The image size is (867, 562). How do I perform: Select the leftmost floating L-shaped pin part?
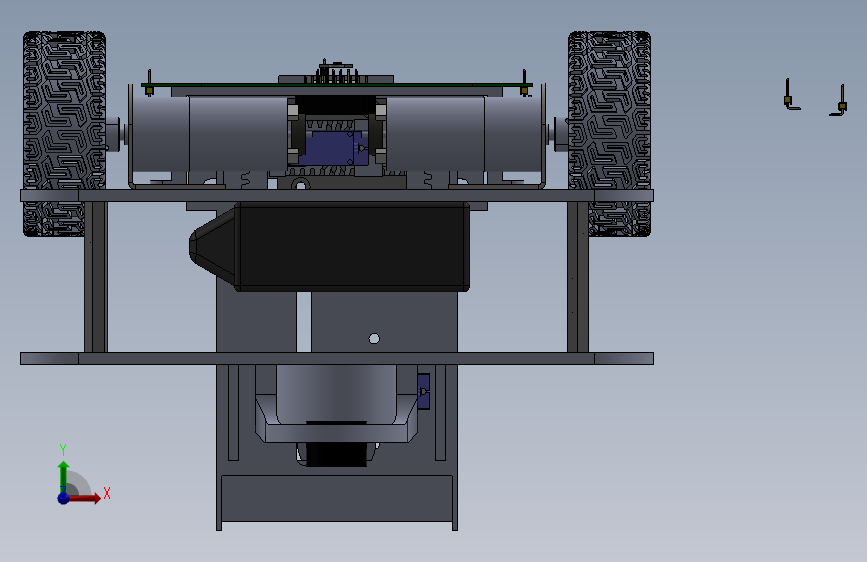790,96
